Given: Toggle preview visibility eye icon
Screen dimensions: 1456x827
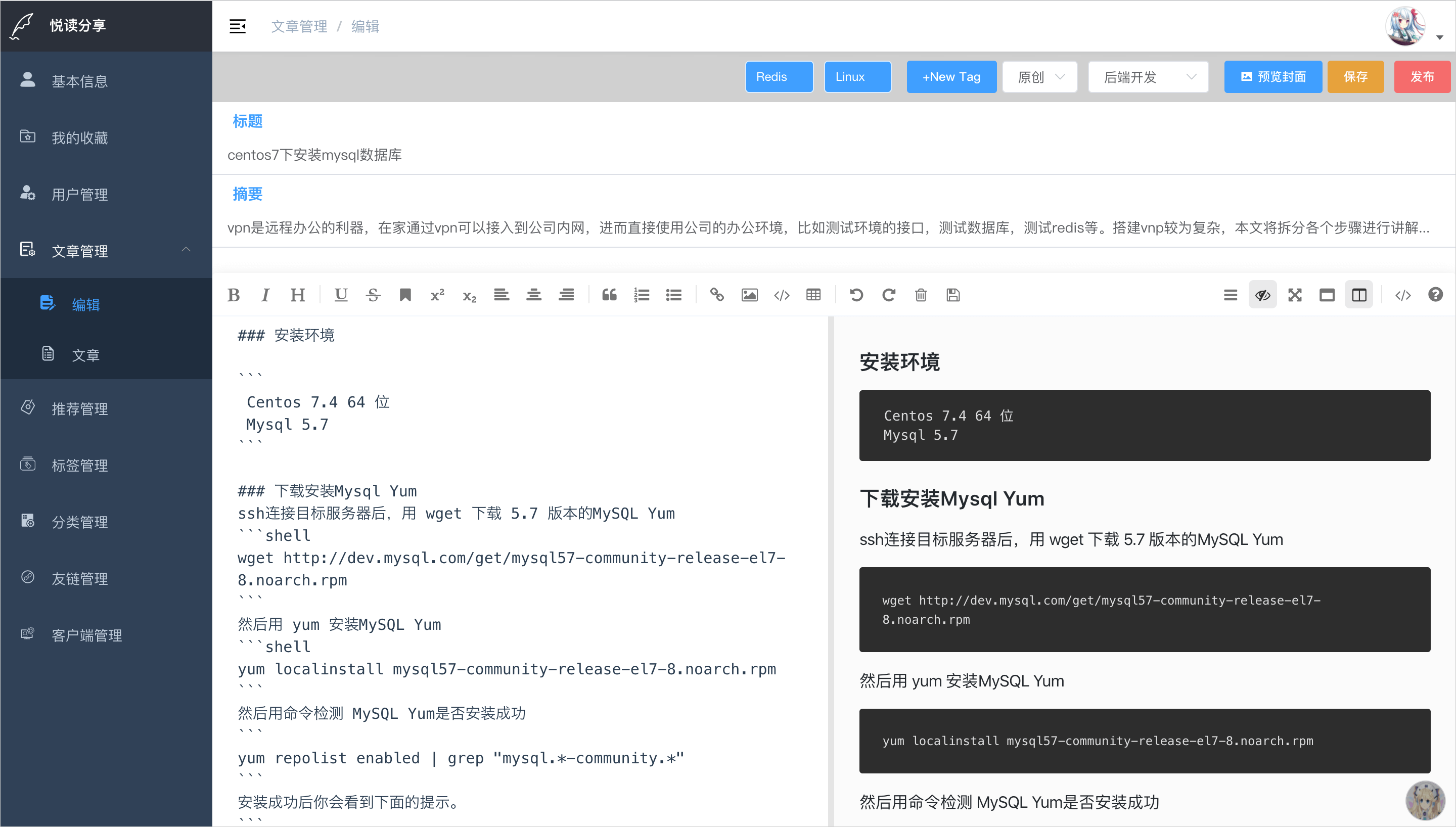Looking at the screenshot, I should [1262, 295].
